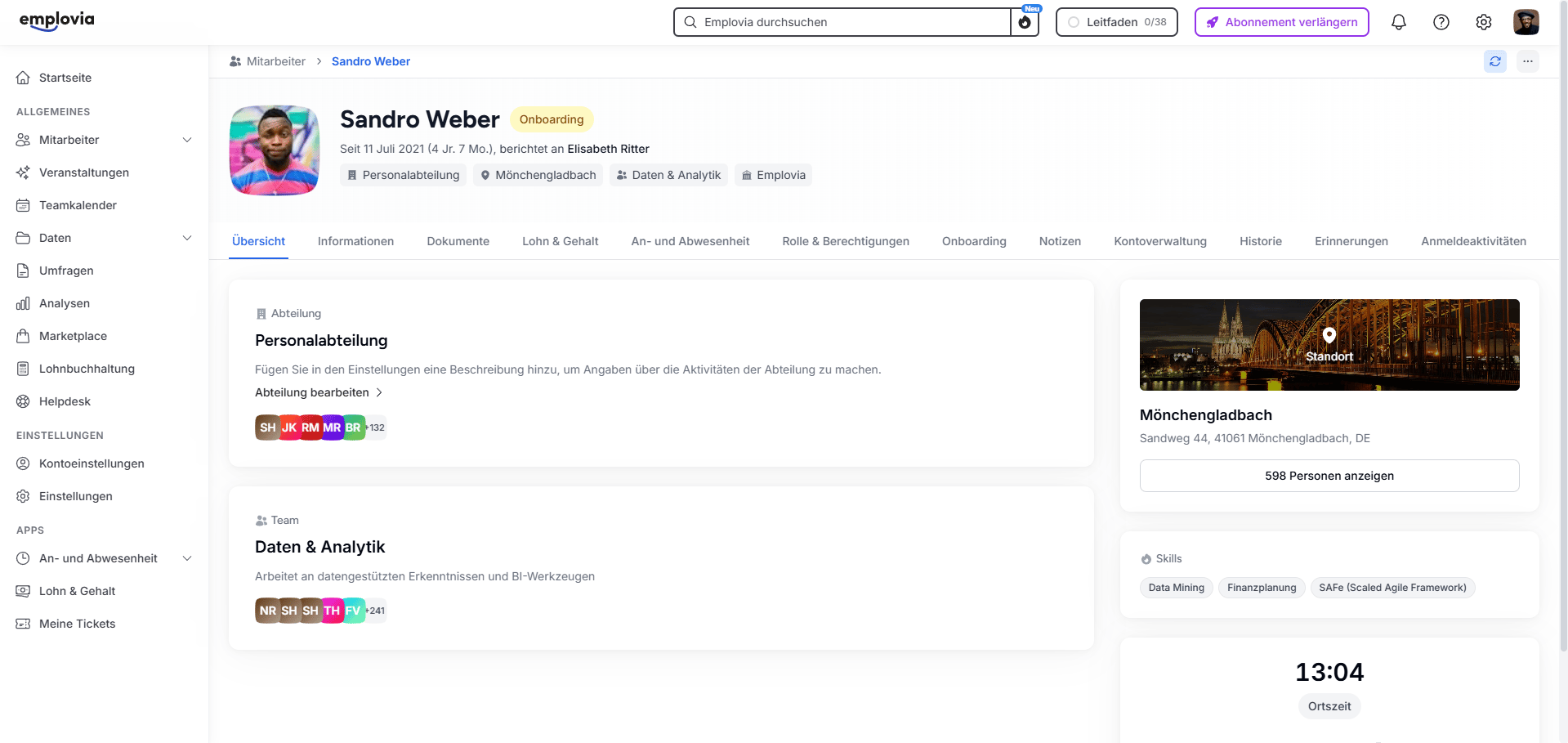This screenshot has height=743, width=1568.
Task: Open the An- und Abwesenheit profile tab
Action: coord(690,241)
